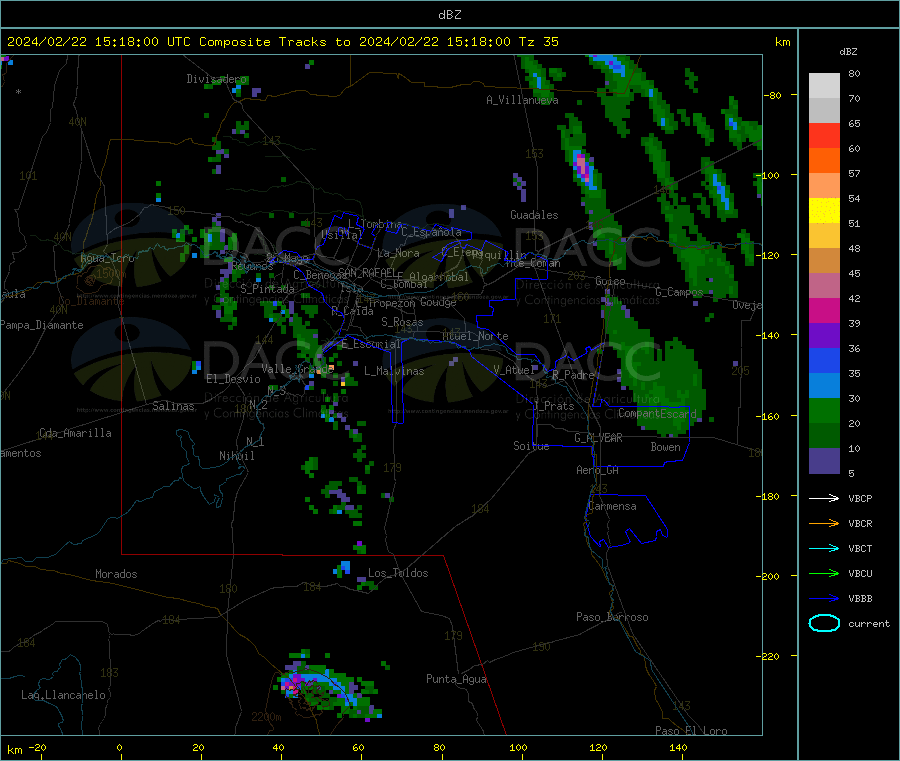Click the 'Tz 35' text in header
Image resolution: width=900 pixels, height=761 pixels.
coord(538,42)
